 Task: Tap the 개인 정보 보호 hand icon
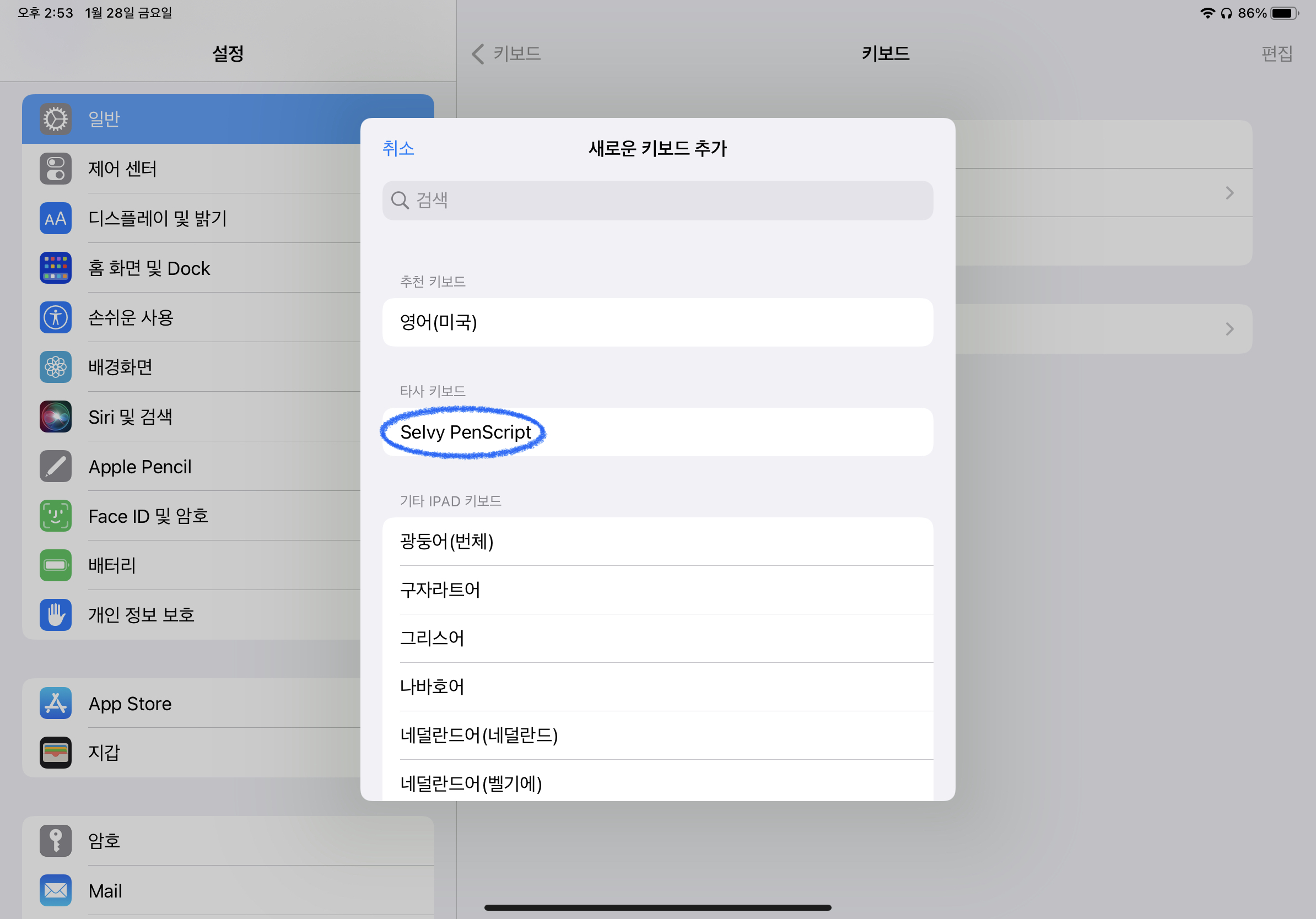56,615
